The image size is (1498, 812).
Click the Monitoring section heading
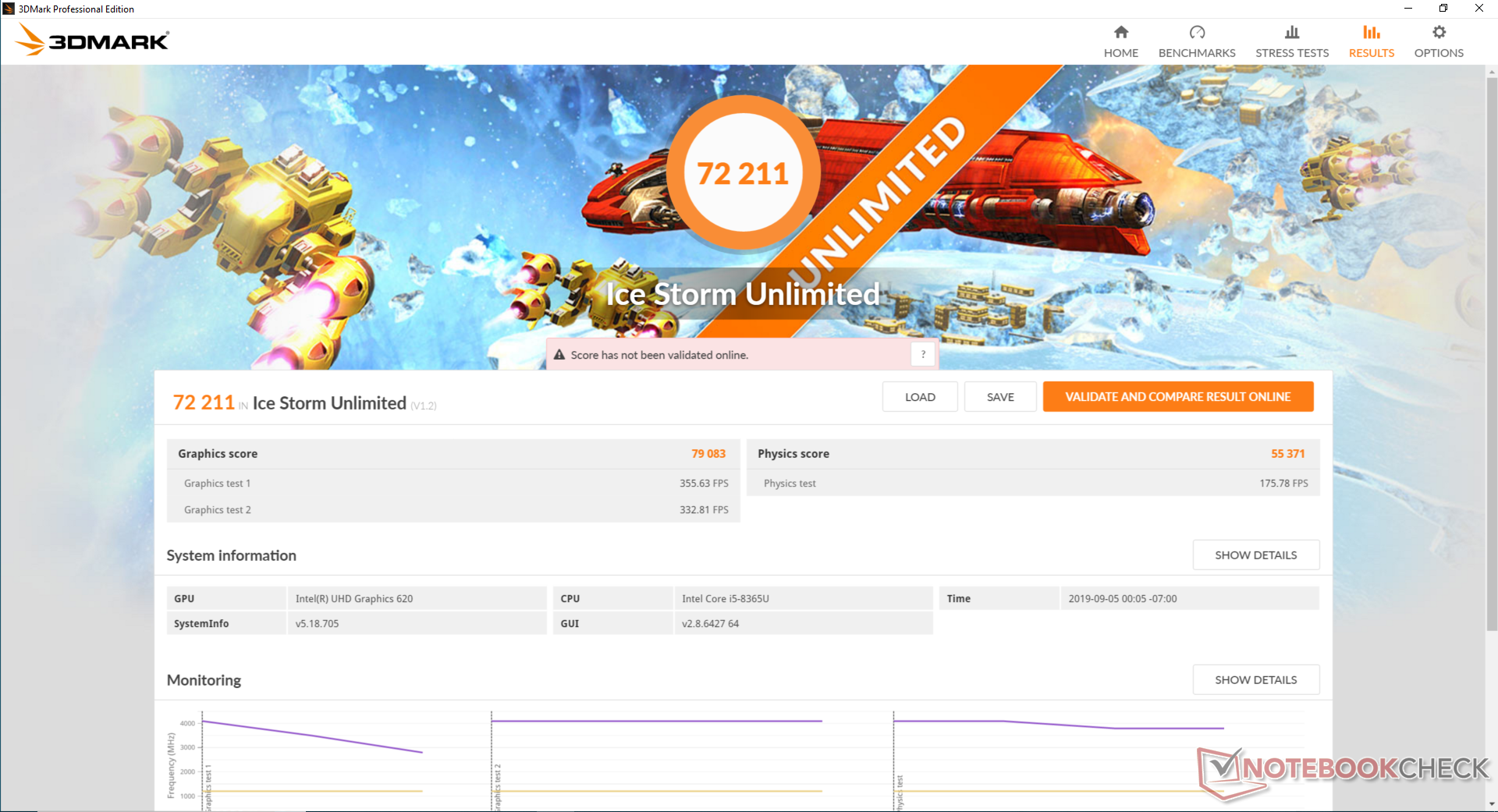tap(204, 679)
